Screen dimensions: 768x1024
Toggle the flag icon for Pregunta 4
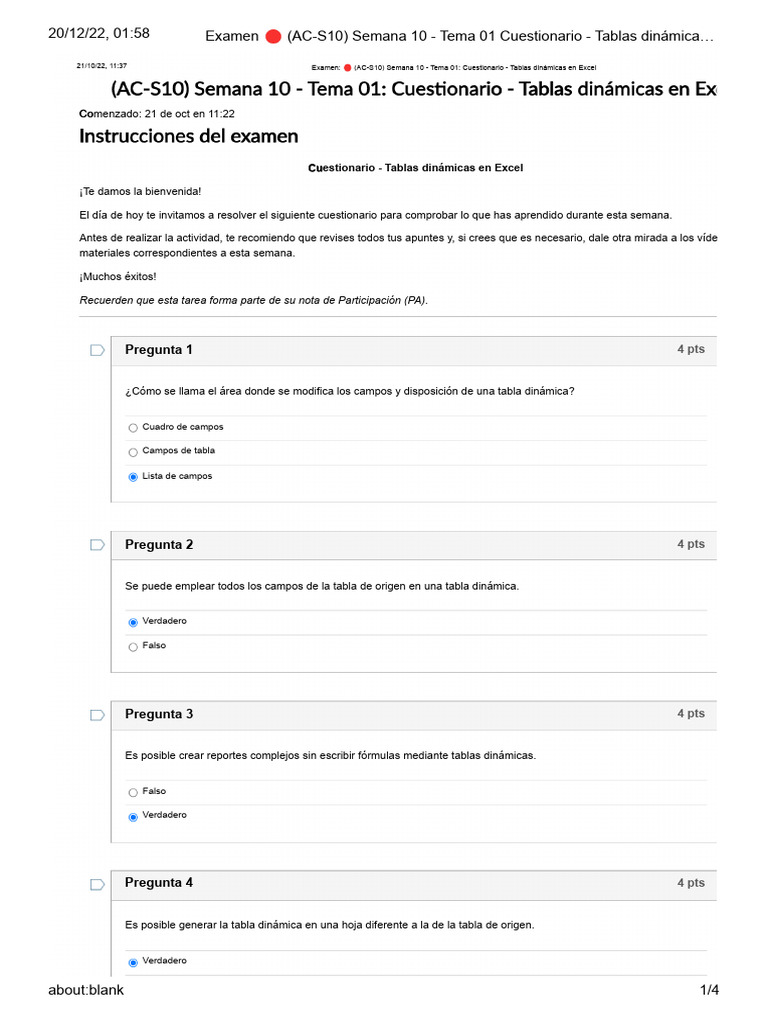[x=97, y=884]
